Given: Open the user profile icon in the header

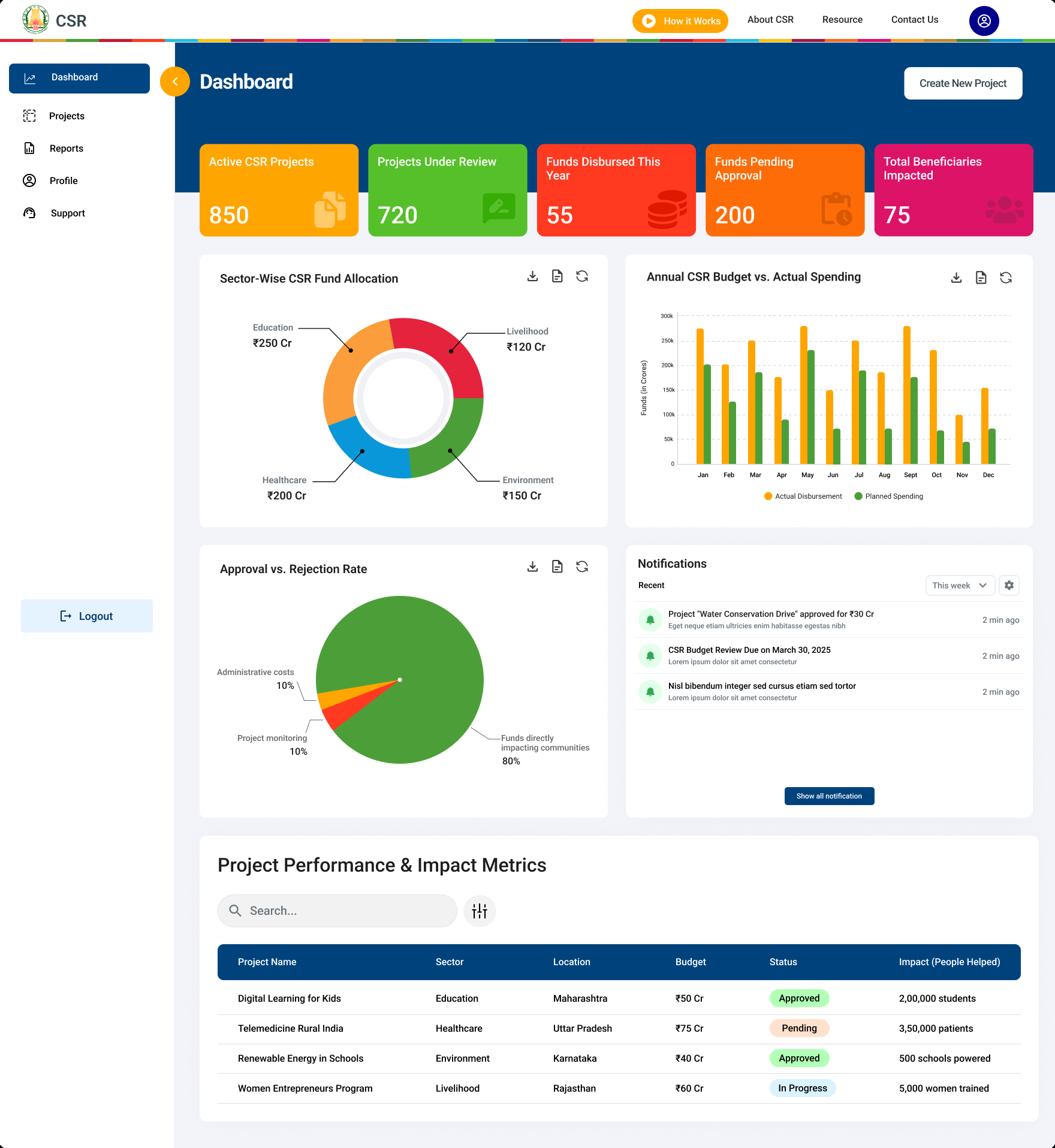Looking at the screenshot, I should click(x=984, y=20).
